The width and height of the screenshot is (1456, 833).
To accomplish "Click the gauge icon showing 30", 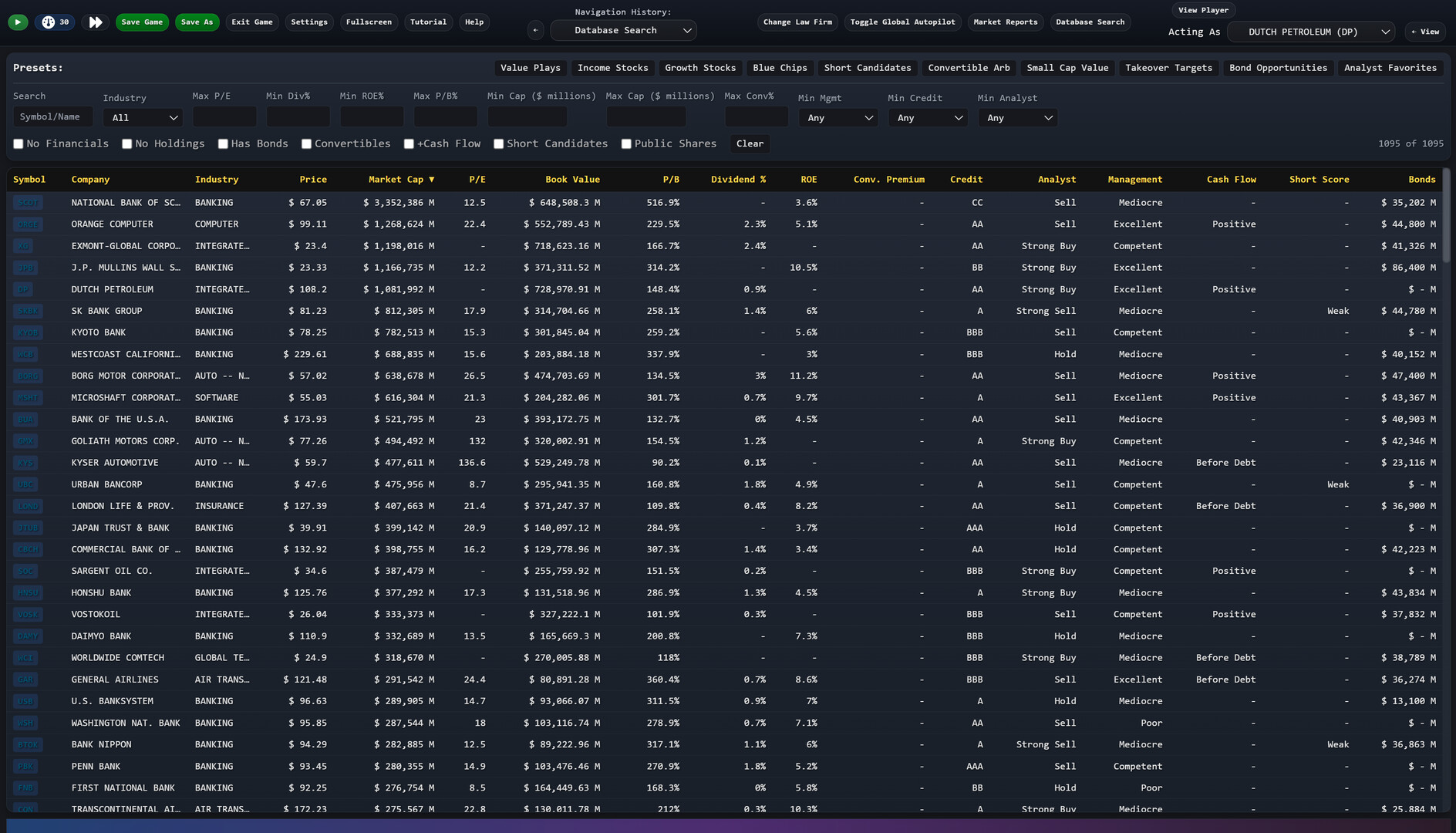I will (x=54, y=22).
